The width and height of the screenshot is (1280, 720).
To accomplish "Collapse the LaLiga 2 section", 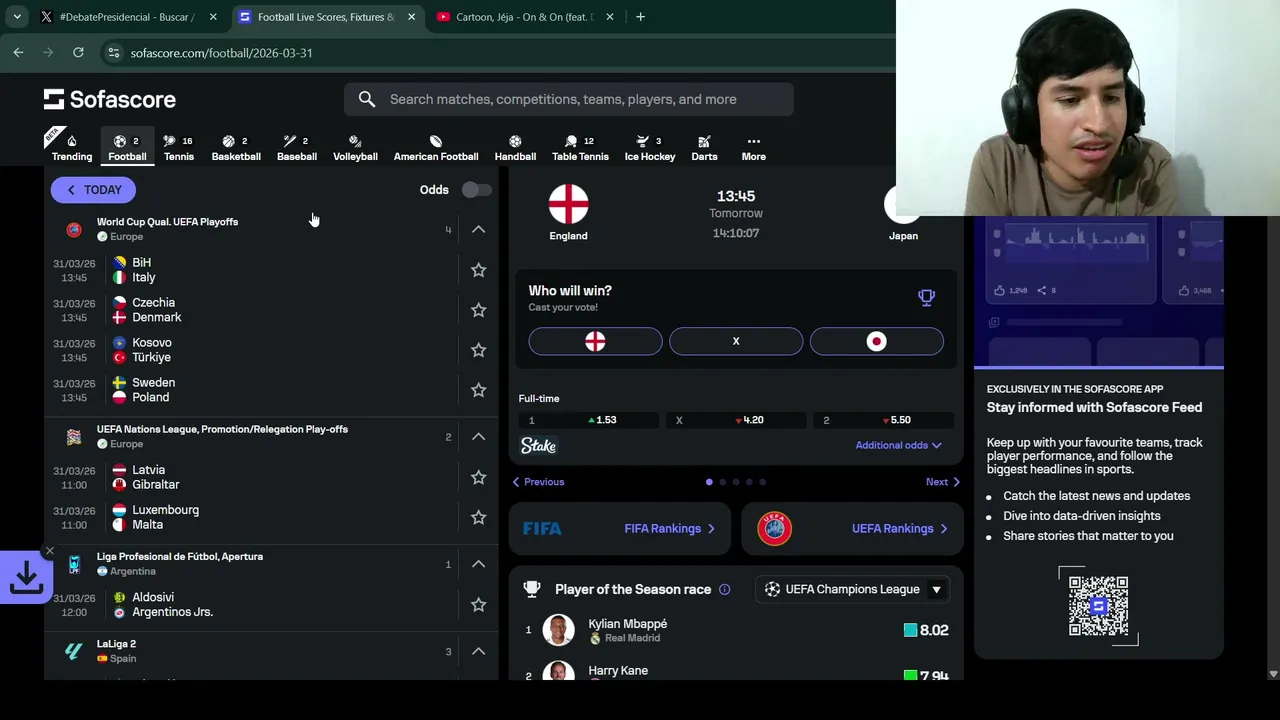I will [478, 651].
